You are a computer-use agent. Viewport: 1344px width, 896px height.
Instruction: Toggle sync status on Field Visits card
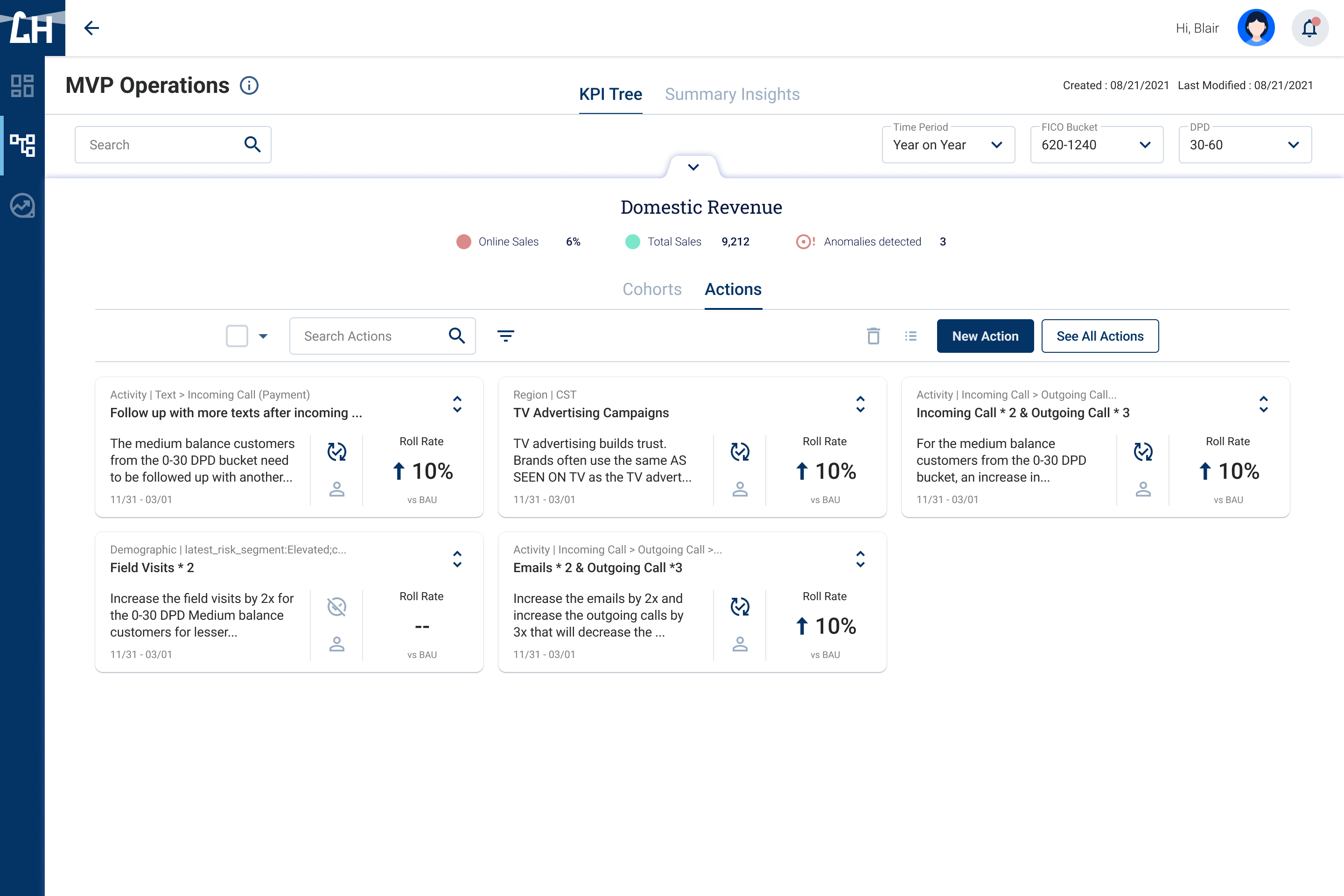tap(336, 607)
